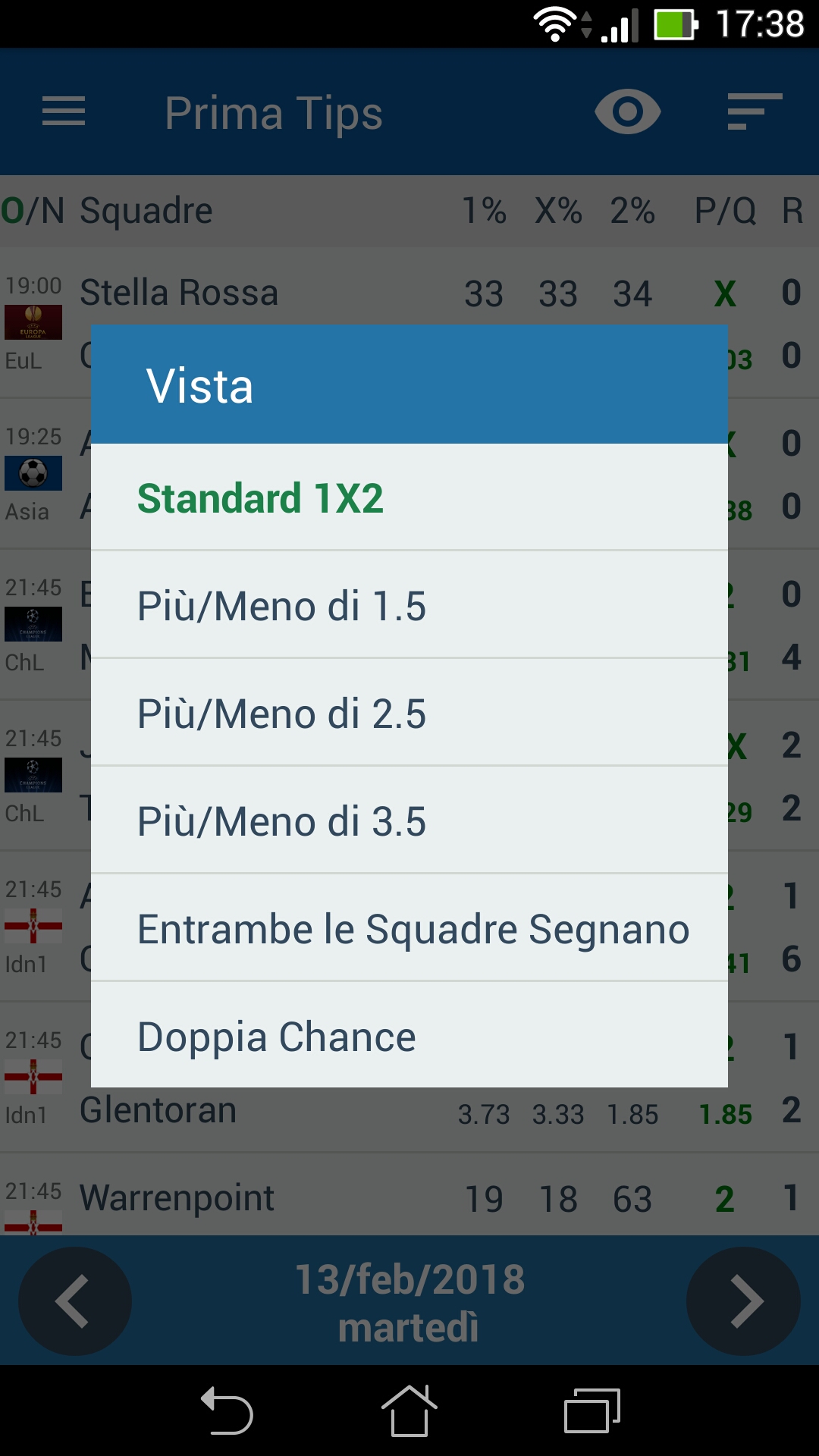
Task: Click the Europa League logo icon
Action: point(33,322)
